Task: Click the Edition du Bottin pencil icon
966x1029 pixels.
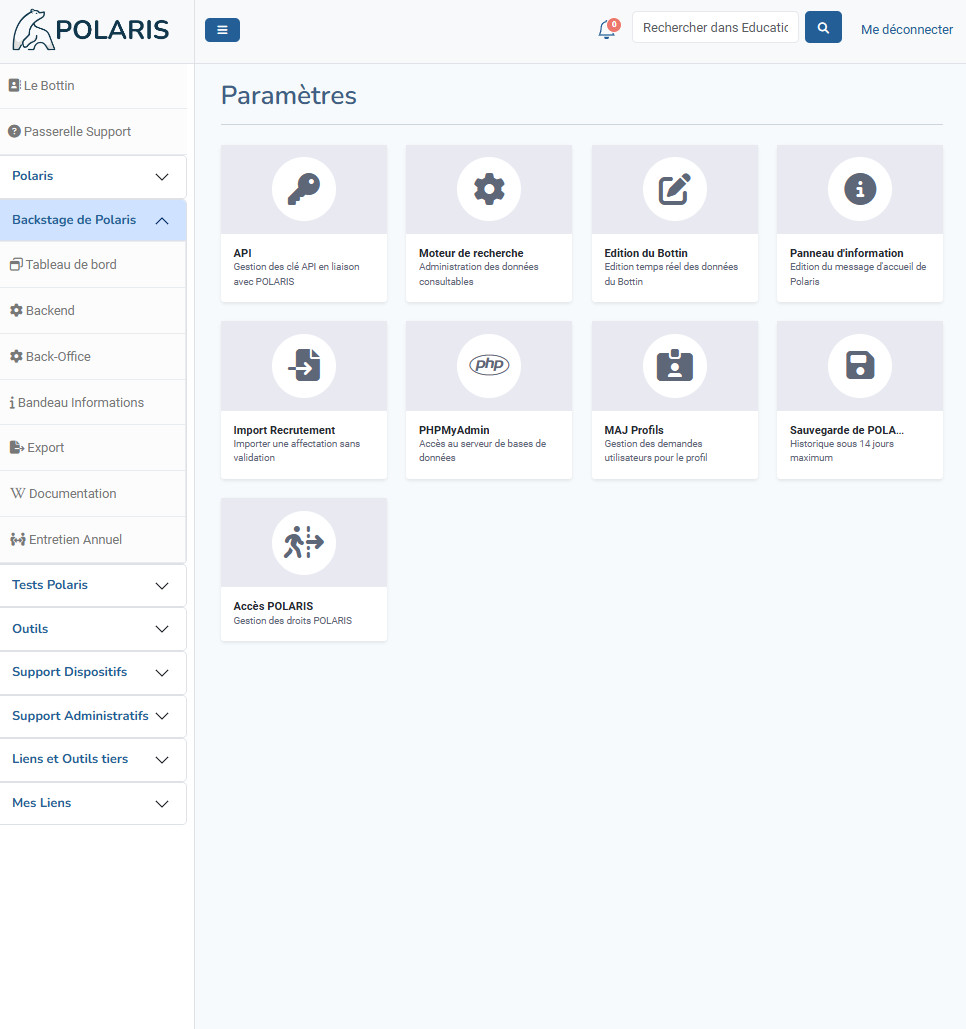Action: (674, 189)
